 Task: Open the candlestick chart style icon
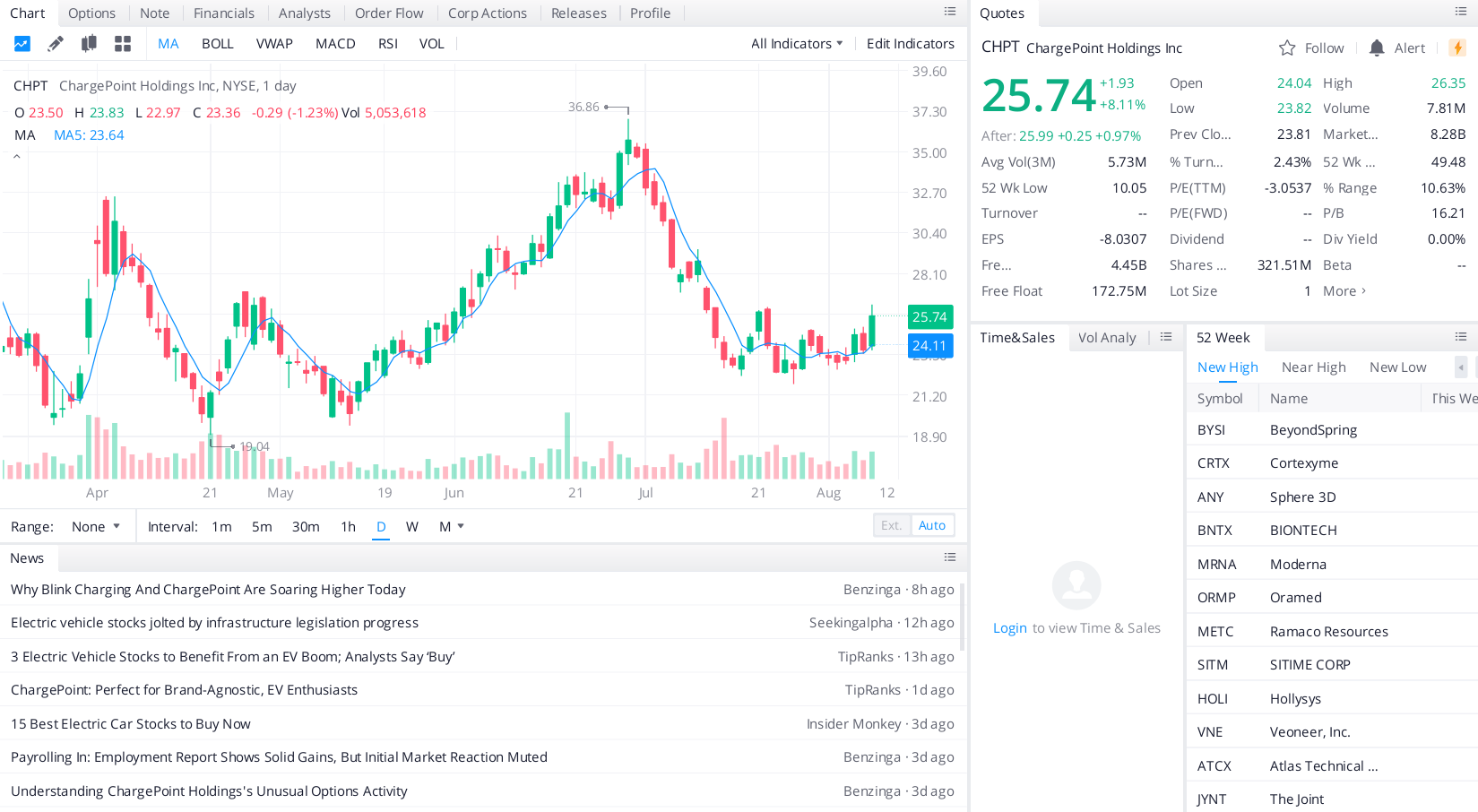click(89, 44)
